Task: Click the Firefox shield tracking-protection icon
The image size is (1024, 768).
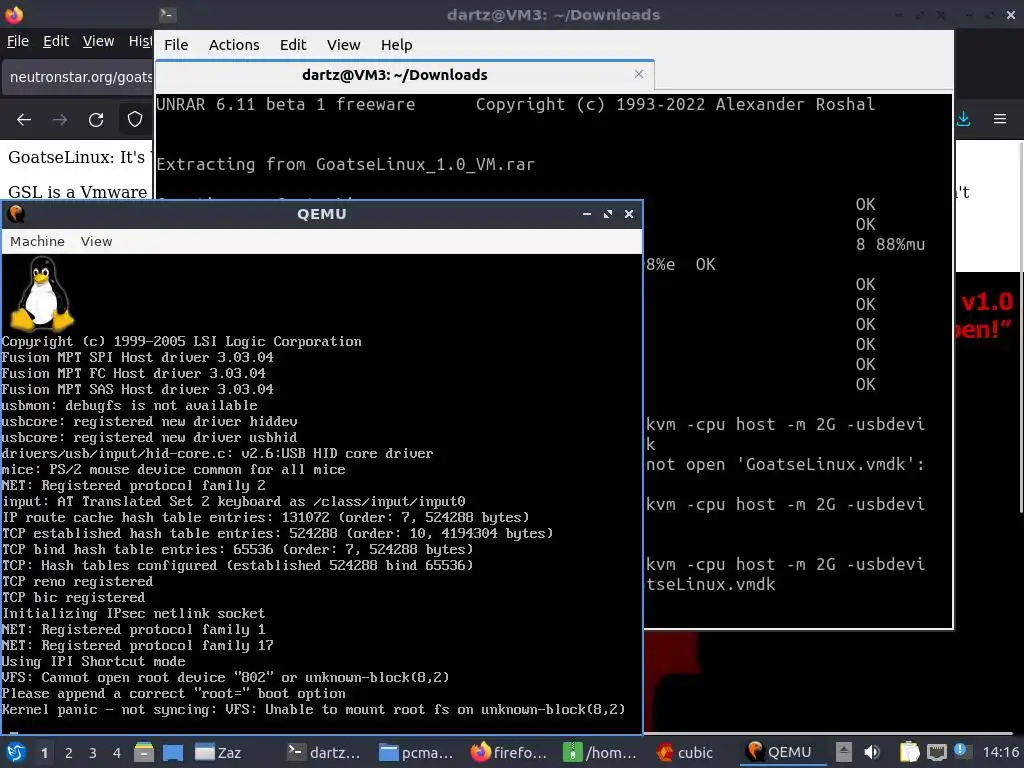Action: 135,120
